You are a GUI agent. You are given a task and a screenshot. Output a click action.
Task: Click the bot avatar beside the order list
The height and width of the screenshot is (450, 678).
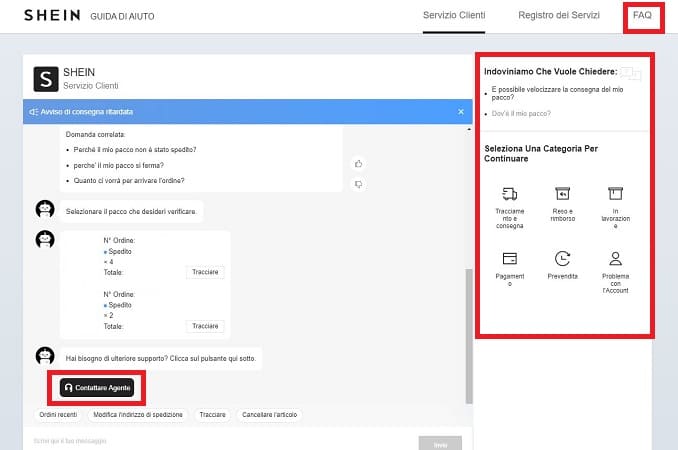[45, 239]
